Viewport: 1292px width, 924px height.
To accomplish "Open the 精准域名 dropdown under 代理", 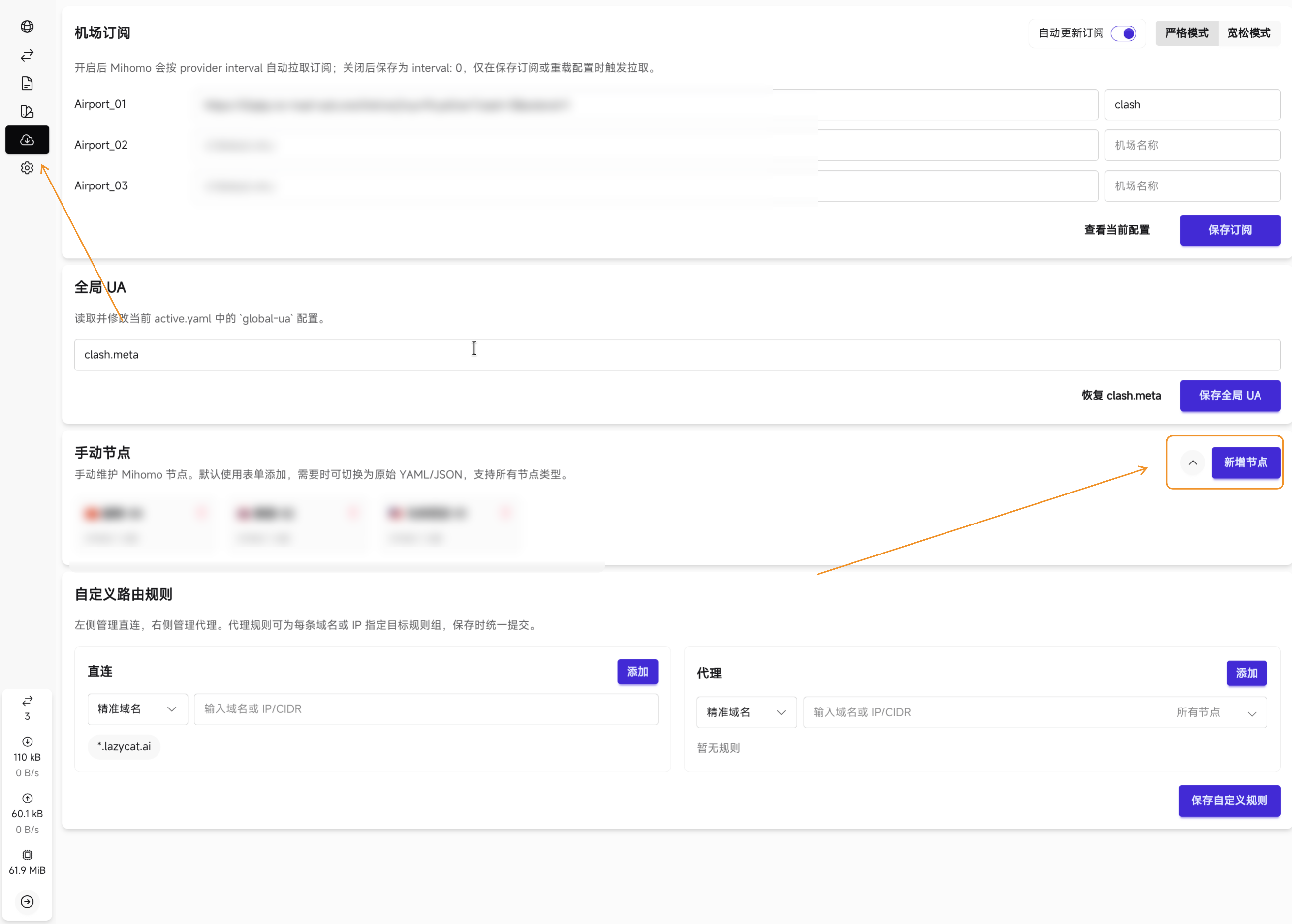I will click(746, 712).
